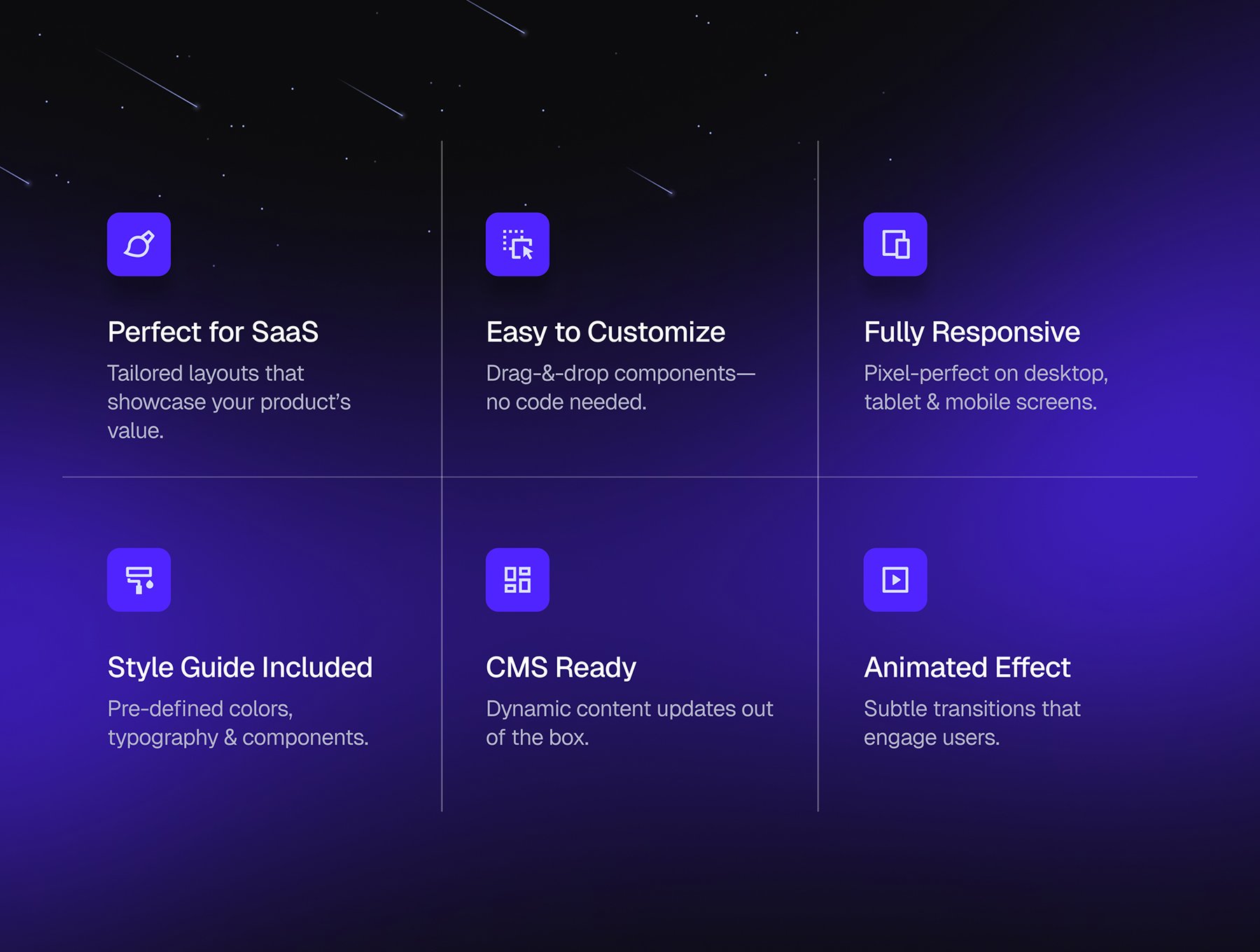This screenshot has height=952, width=1260.
Task: Click the 'Subtle transitions that engage' text
Action: tap(972, 723)
